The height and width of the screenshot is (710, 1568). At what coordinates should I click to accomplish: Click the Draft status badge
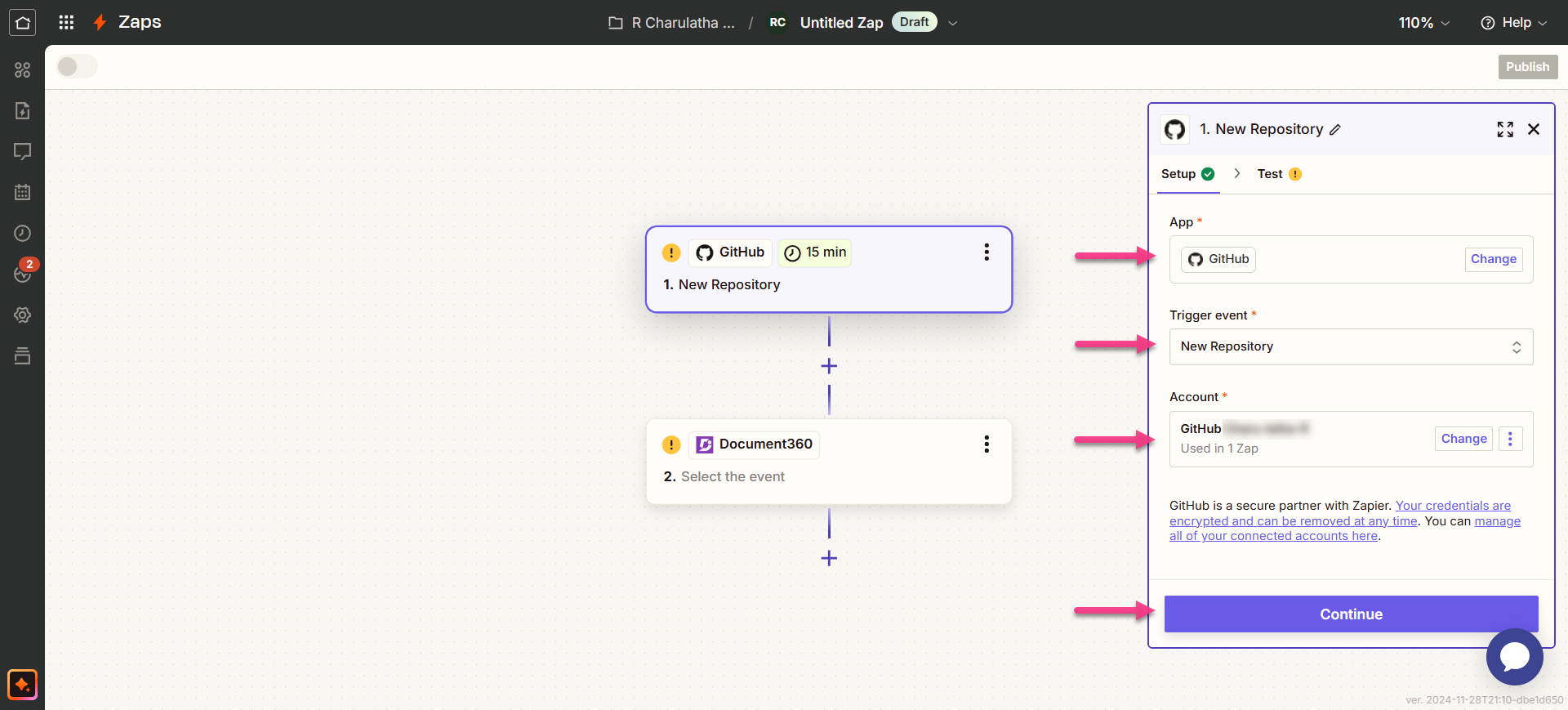click(x=914, y=22)
